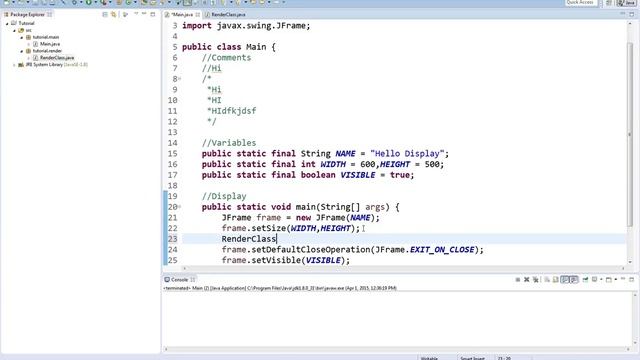Screen dimensions: 640x360
Task: Click editor scroll-down arrow
Action: click(631, 262)
